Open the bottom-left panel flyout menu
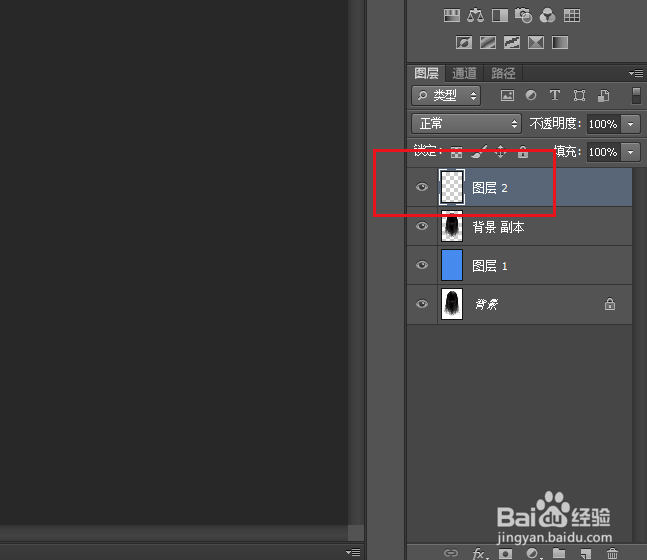647x560 pixels. (353, 552)
